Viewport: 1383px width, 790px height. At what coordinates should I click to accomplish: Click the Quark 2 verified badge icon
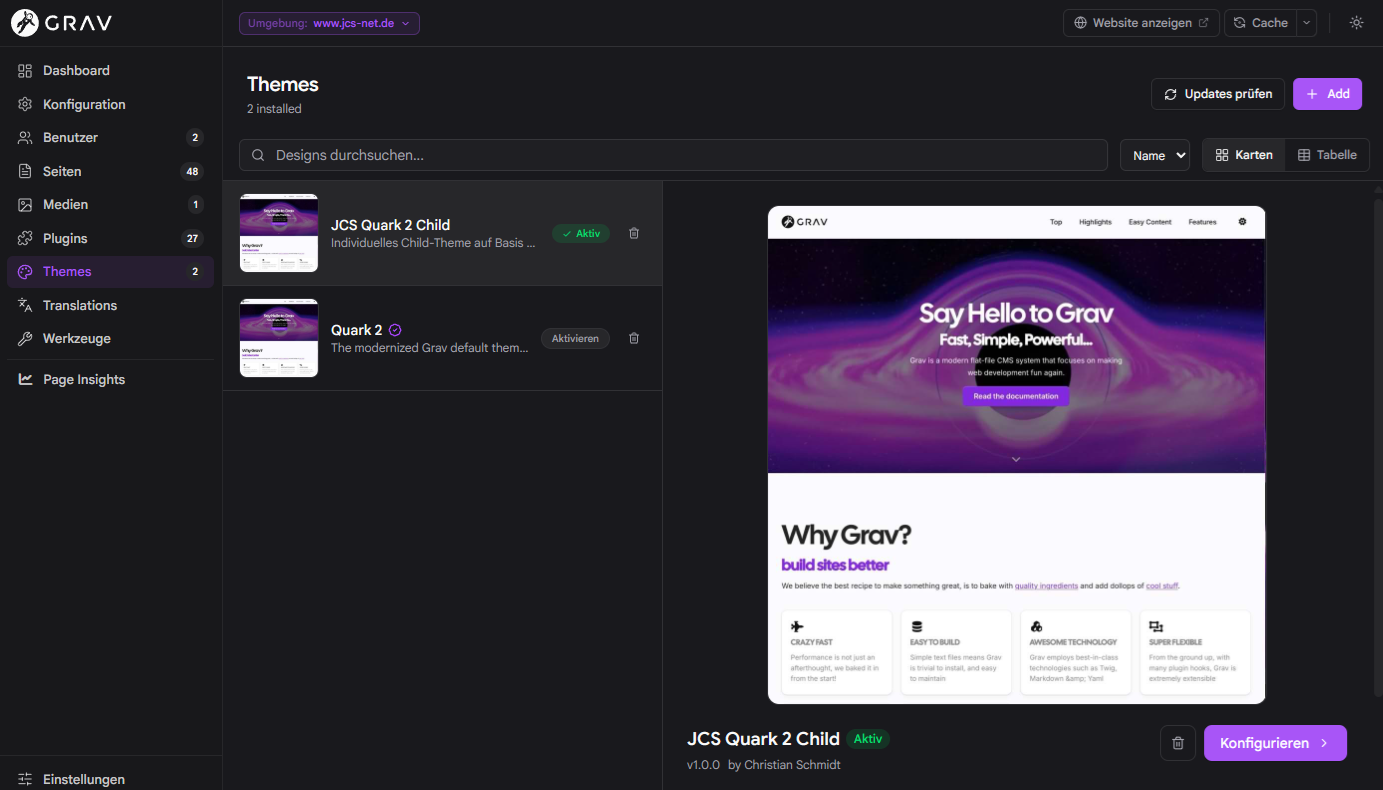pos(395,330)
